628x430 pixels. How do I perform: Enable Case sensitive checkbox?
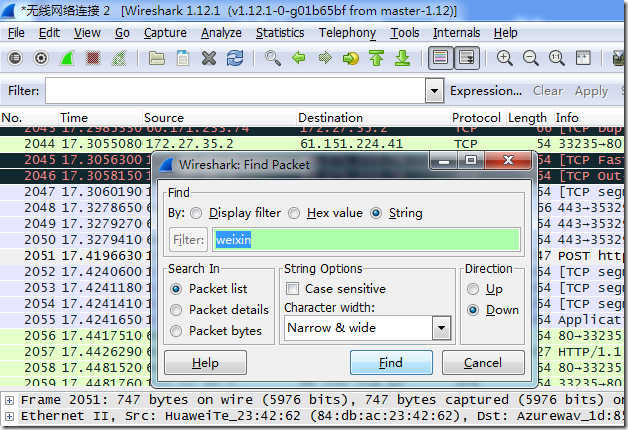click(x=292, y=289)
